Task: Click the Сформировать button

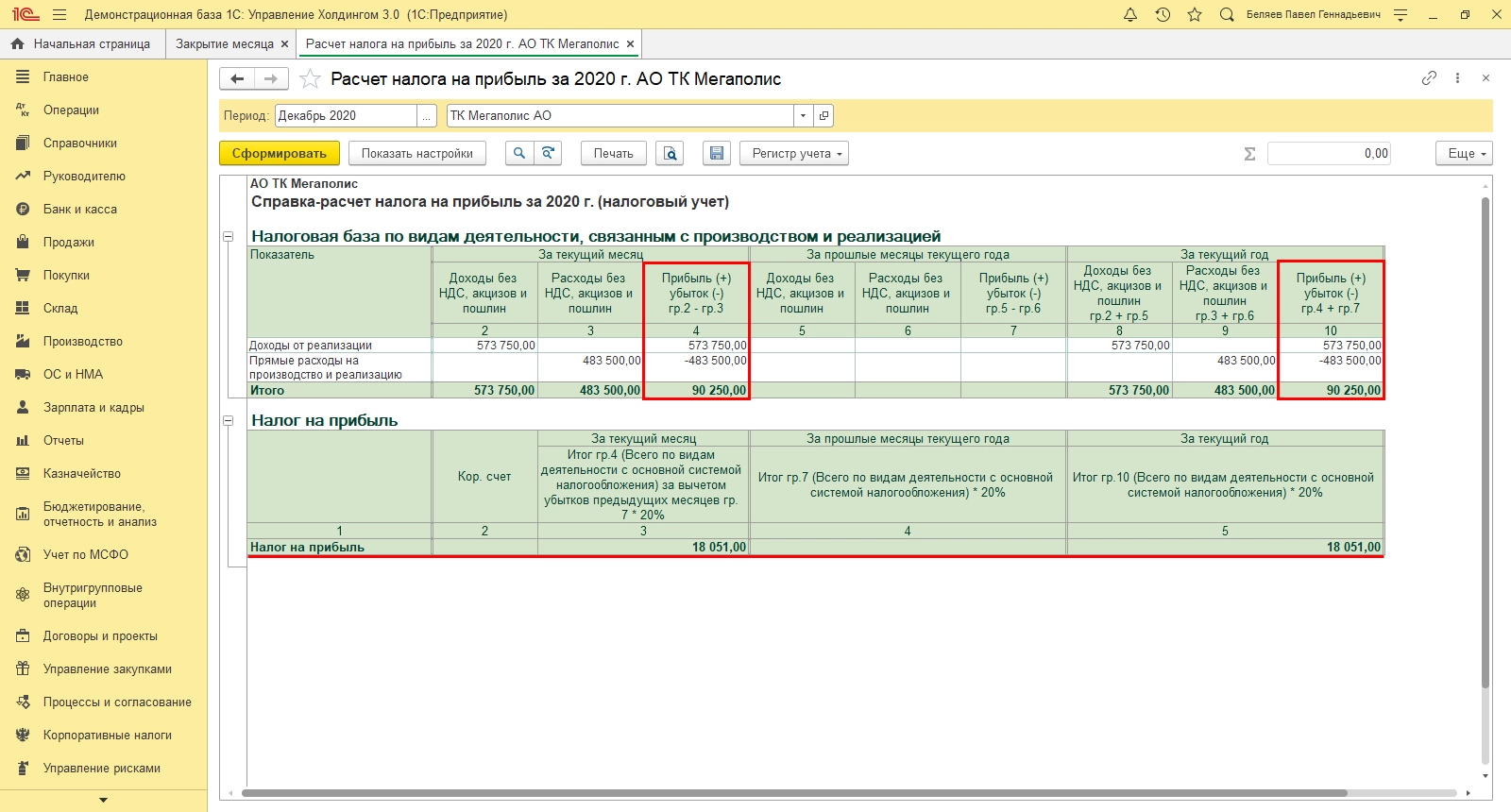Action: point(279,153)
